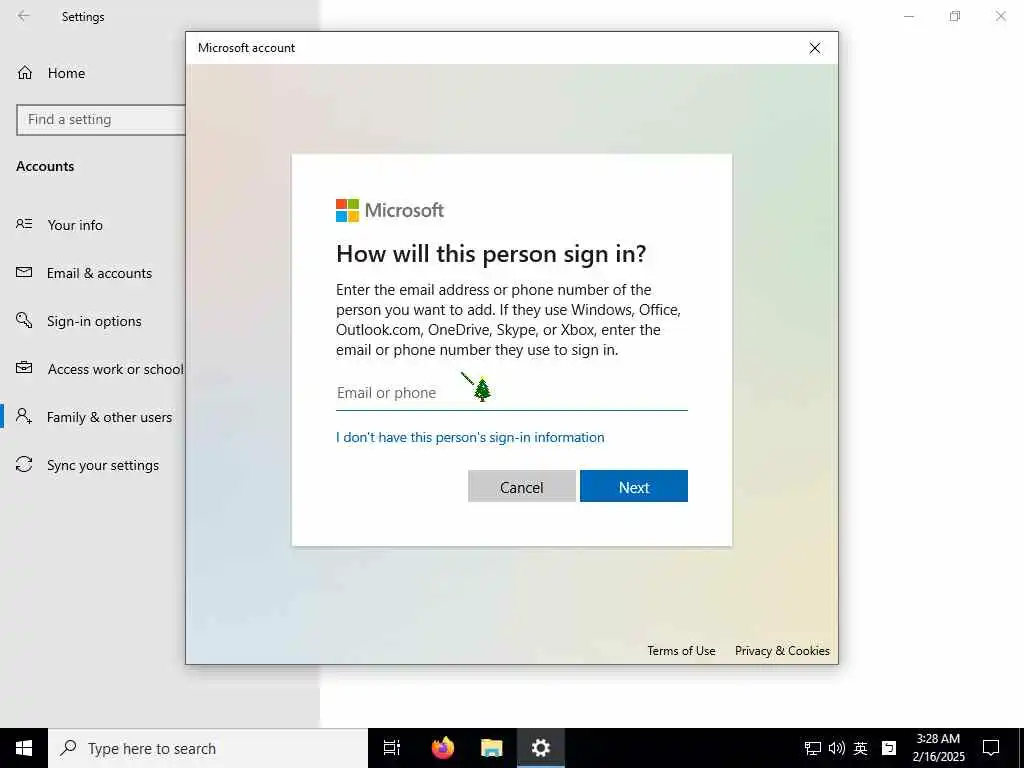
Task: Click the Sign-in options key icon
Action: pos(24,320)
